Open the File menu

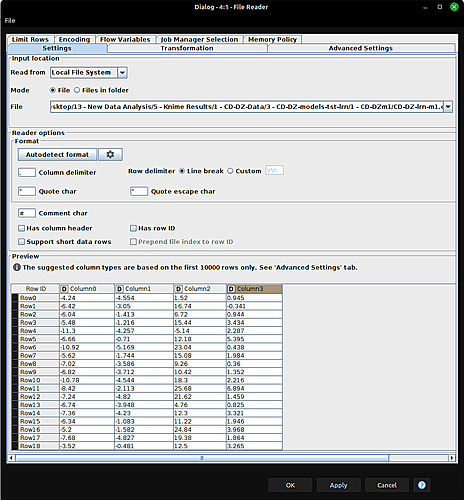point(10,20)
